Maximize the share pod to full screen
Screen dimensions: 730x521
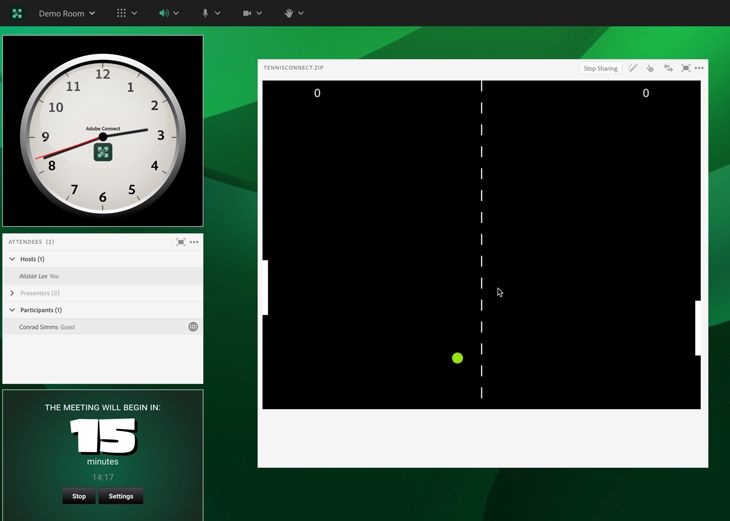tap(685, 68)
